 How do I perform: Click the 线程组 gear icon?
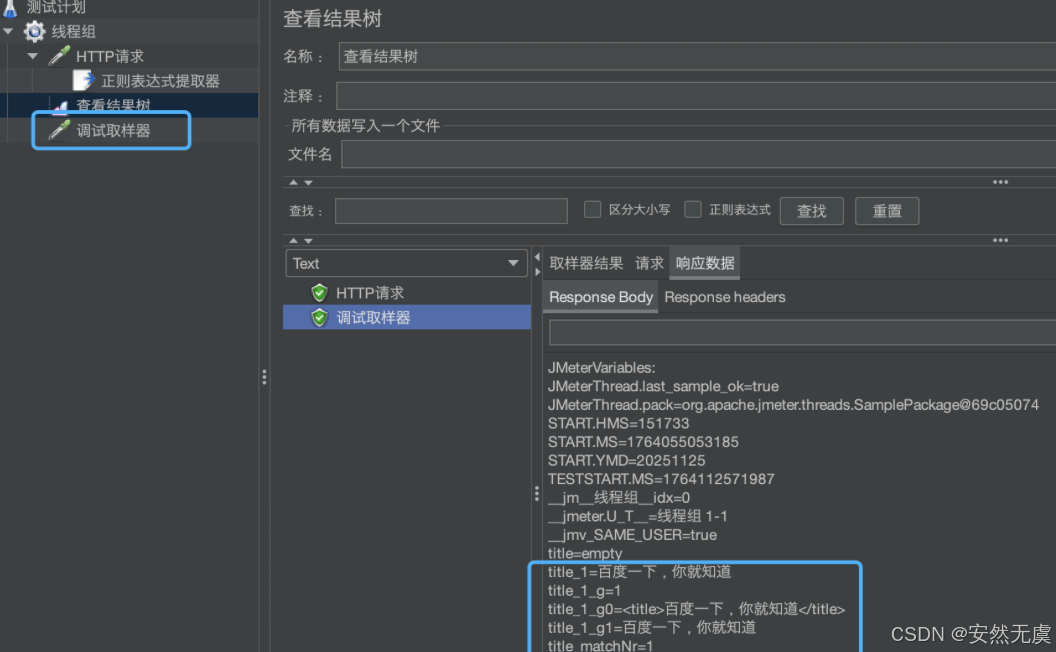point(34,31)
